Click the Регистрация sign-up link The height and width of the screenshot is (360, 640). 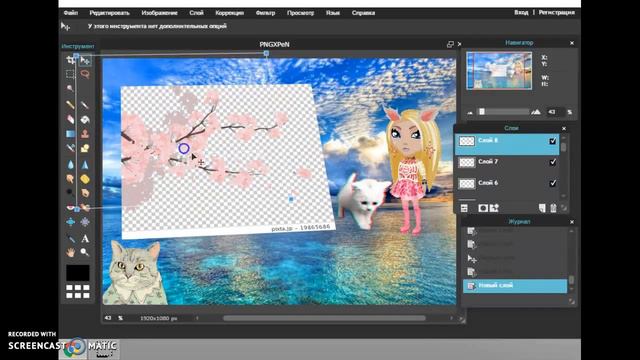(x=556, y=13)
